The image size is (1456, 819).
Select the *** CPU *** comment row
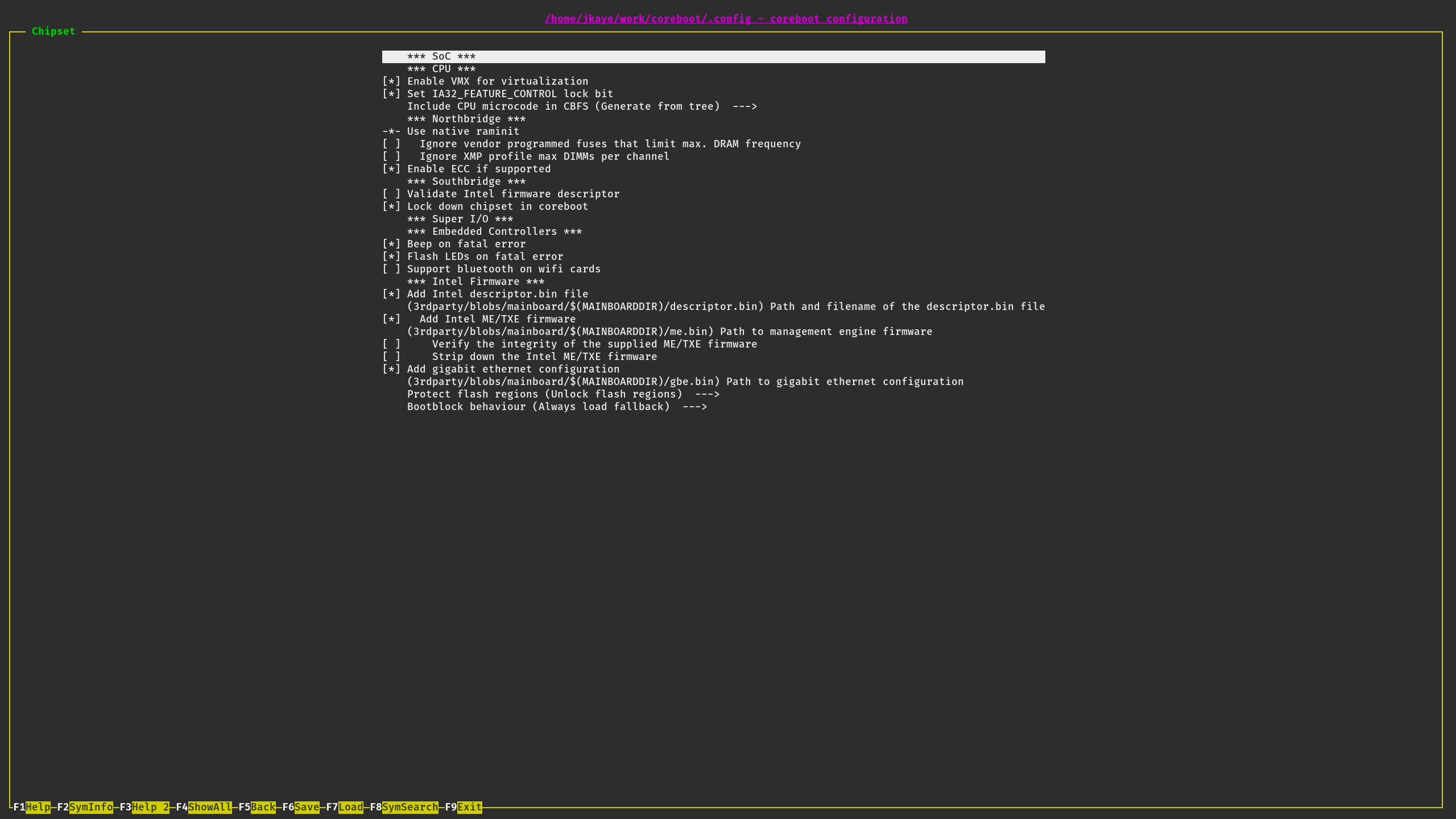tap(441, 69)
